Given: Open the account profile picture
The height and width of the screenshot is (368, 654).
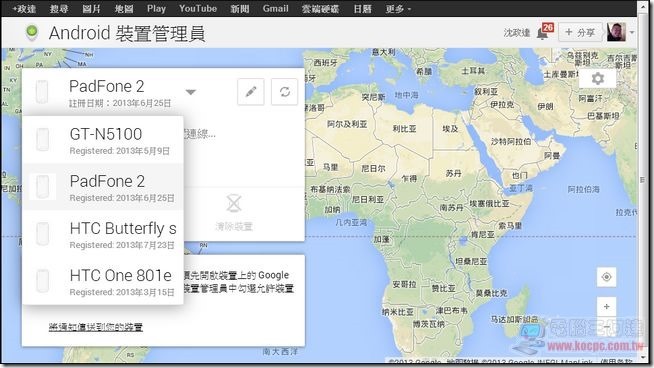Looking at the screenshot, I should [616, 32].
